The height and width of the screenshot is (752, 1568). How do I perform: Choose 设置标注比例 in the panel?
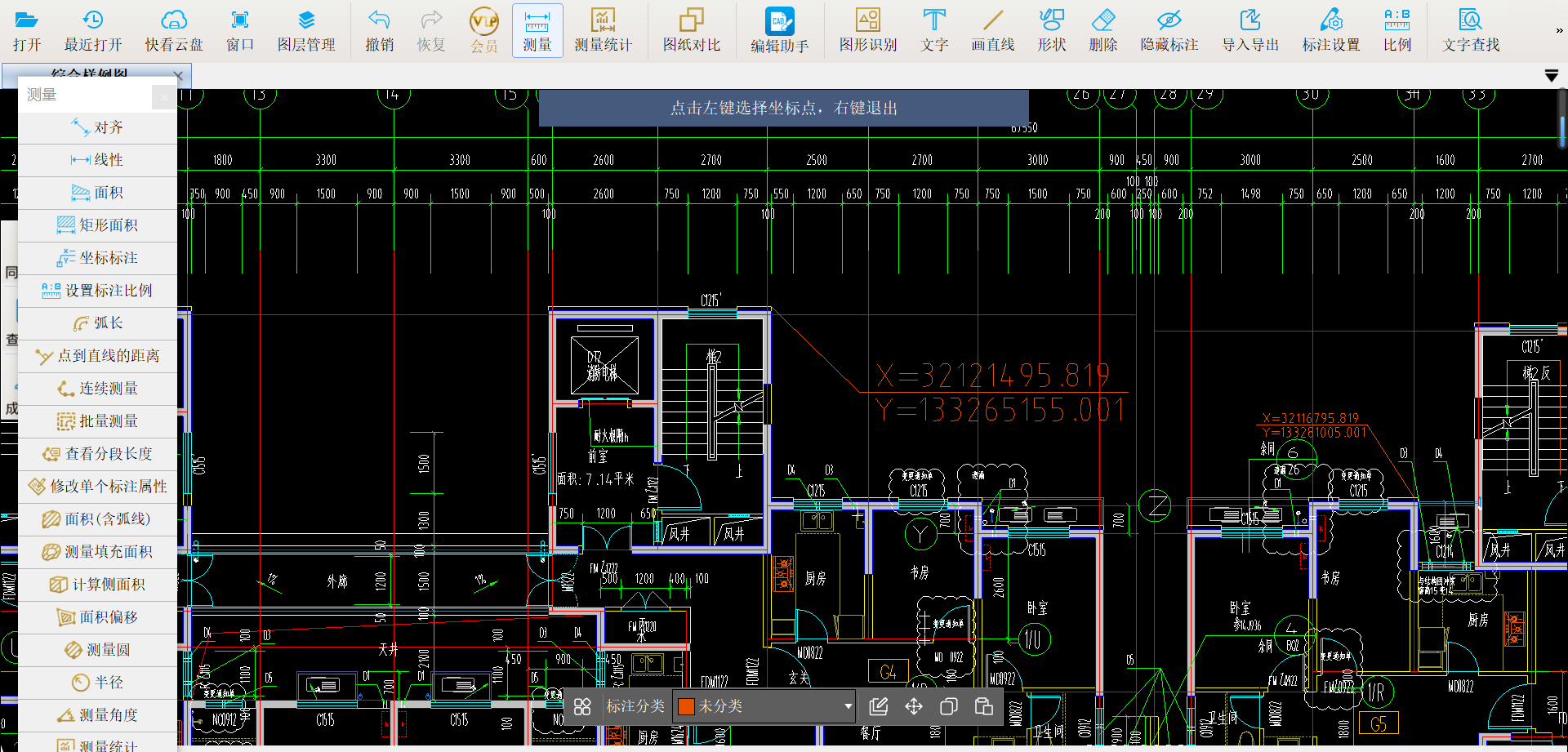click(x=97, y=291)
